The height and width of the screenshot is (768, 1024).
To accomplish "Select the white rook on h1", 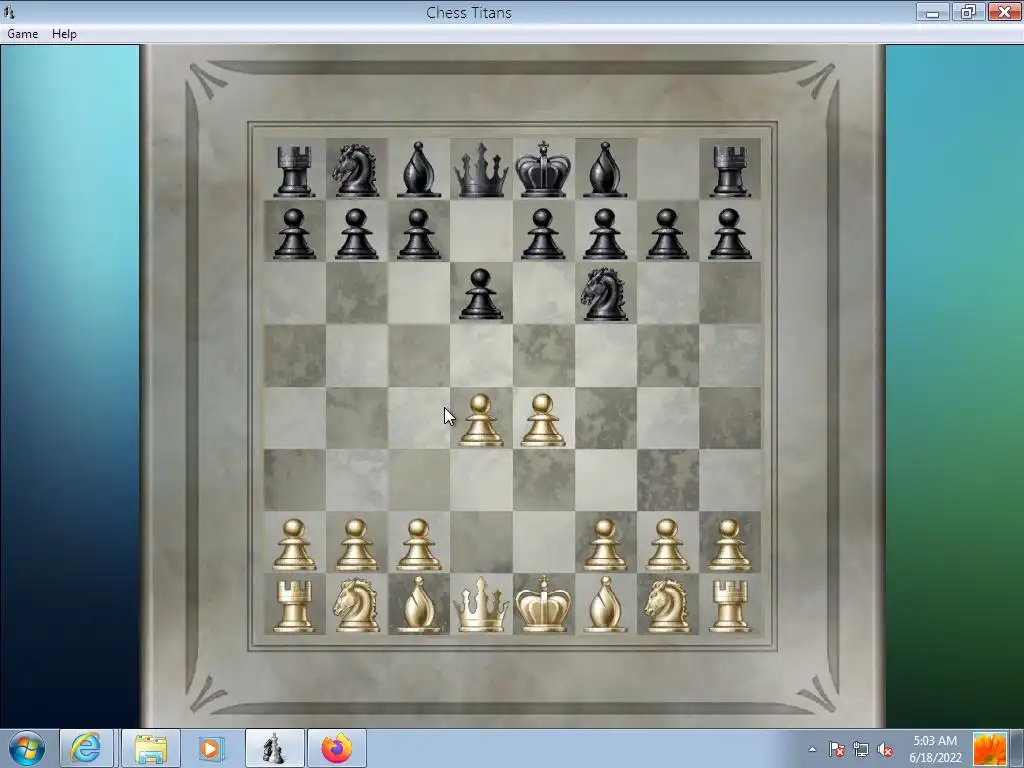I will click(x=729, y=607).
